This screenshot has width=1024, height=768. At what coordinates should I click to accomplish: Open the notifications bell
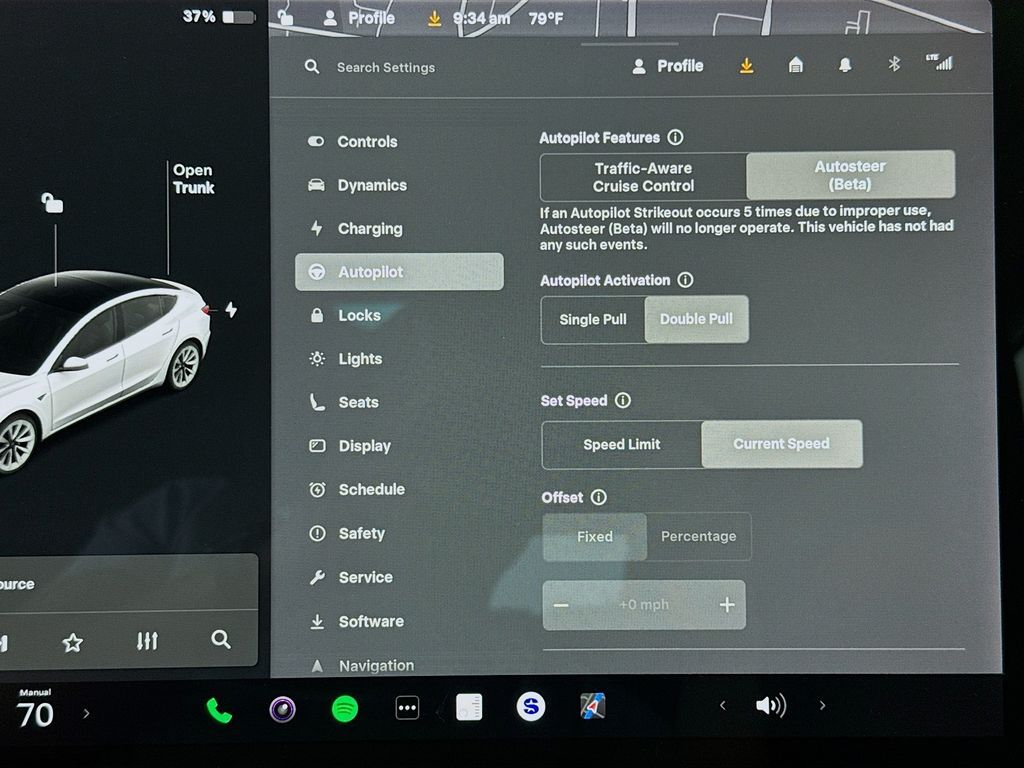coord(845,65)
